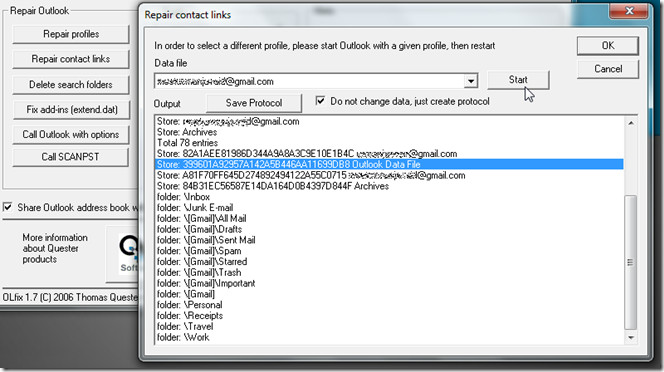
Task: Toggle Share Outlook address book checkbox
Action: pos(8,207)
